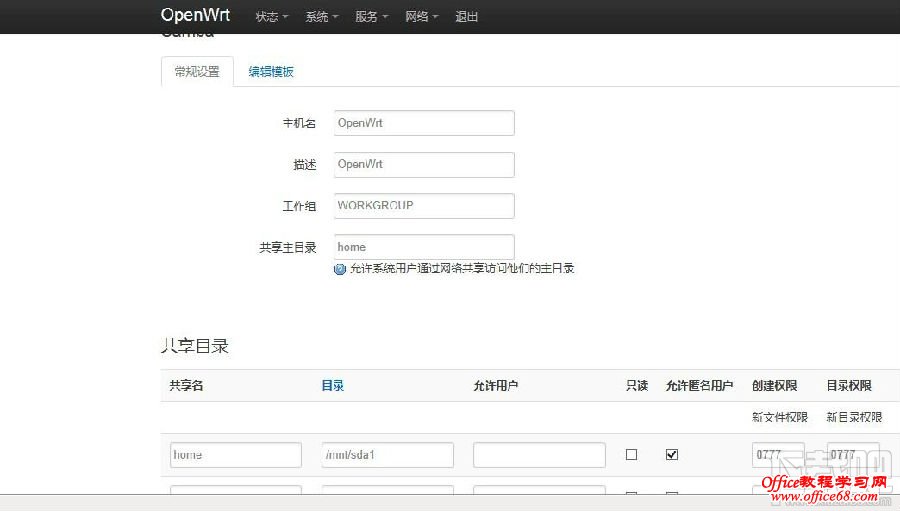This screenshot has height=511, width=900.
Task: Click the 允许匿名用户 column header
Action: coord(699,386)
